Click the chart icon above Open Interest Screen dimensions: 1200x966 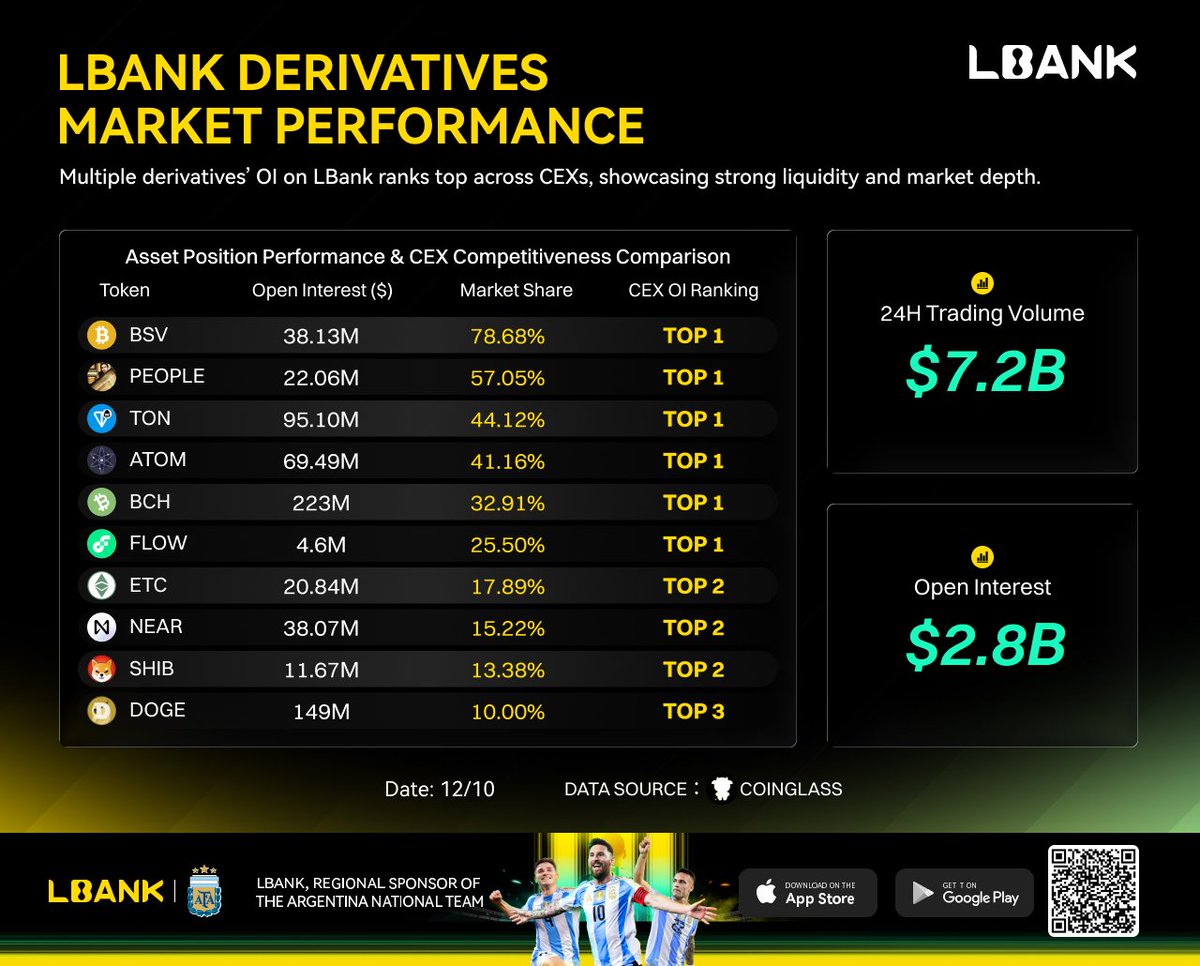[982, 557]
